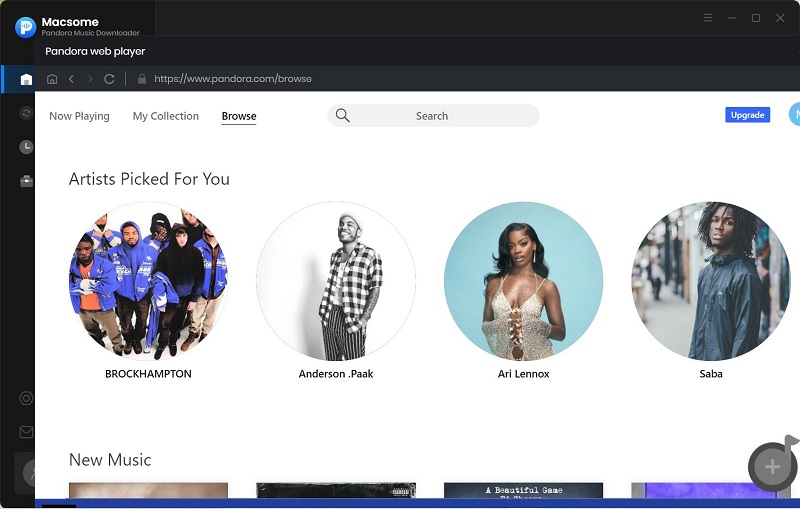The width and height of the screenshot is (800, 509).
Task: Open the Anderson .Paak artist photo
Action: click(336, 281)
